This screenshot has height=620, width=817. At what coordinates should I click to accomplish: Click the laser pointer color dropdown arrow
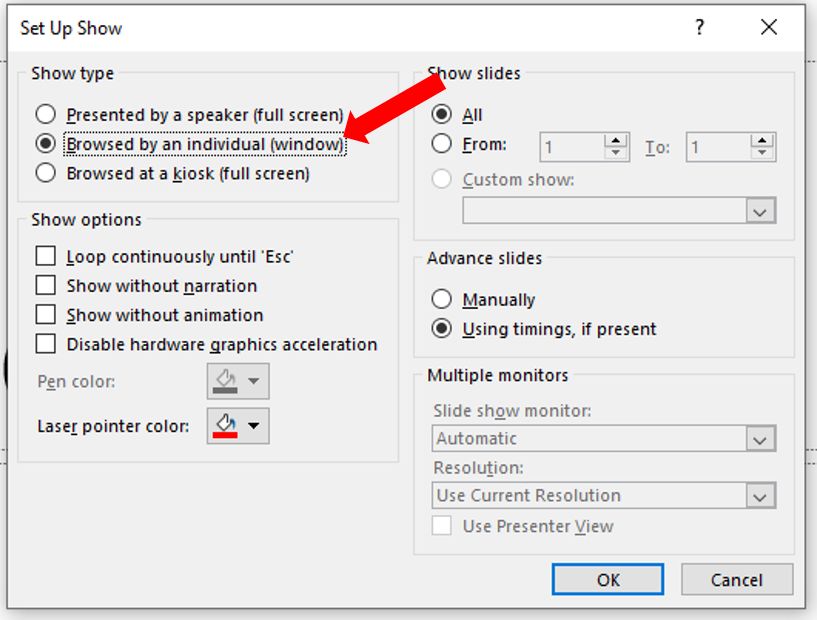pyautogui.click(x=254, y=426)
